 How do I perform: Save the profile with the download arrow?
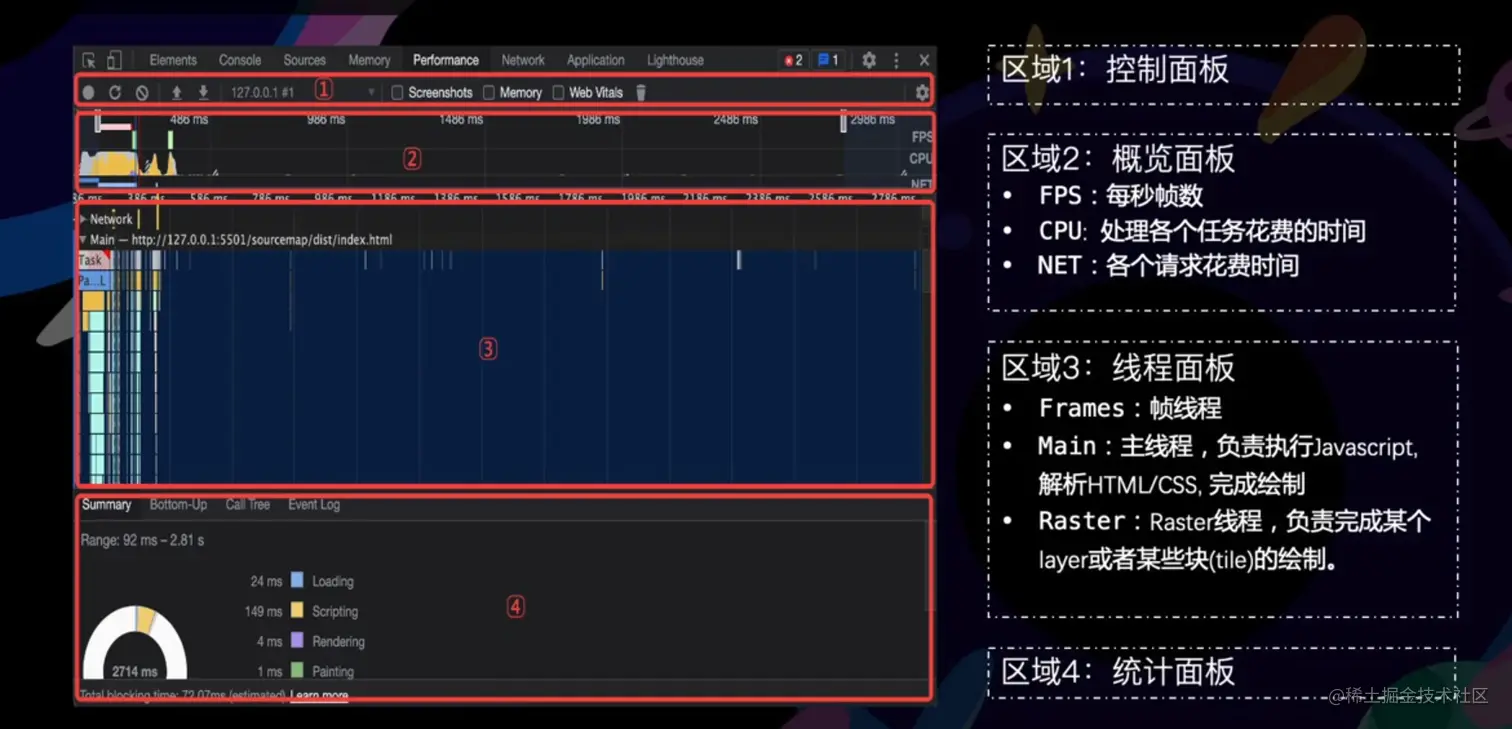point(203,92)
